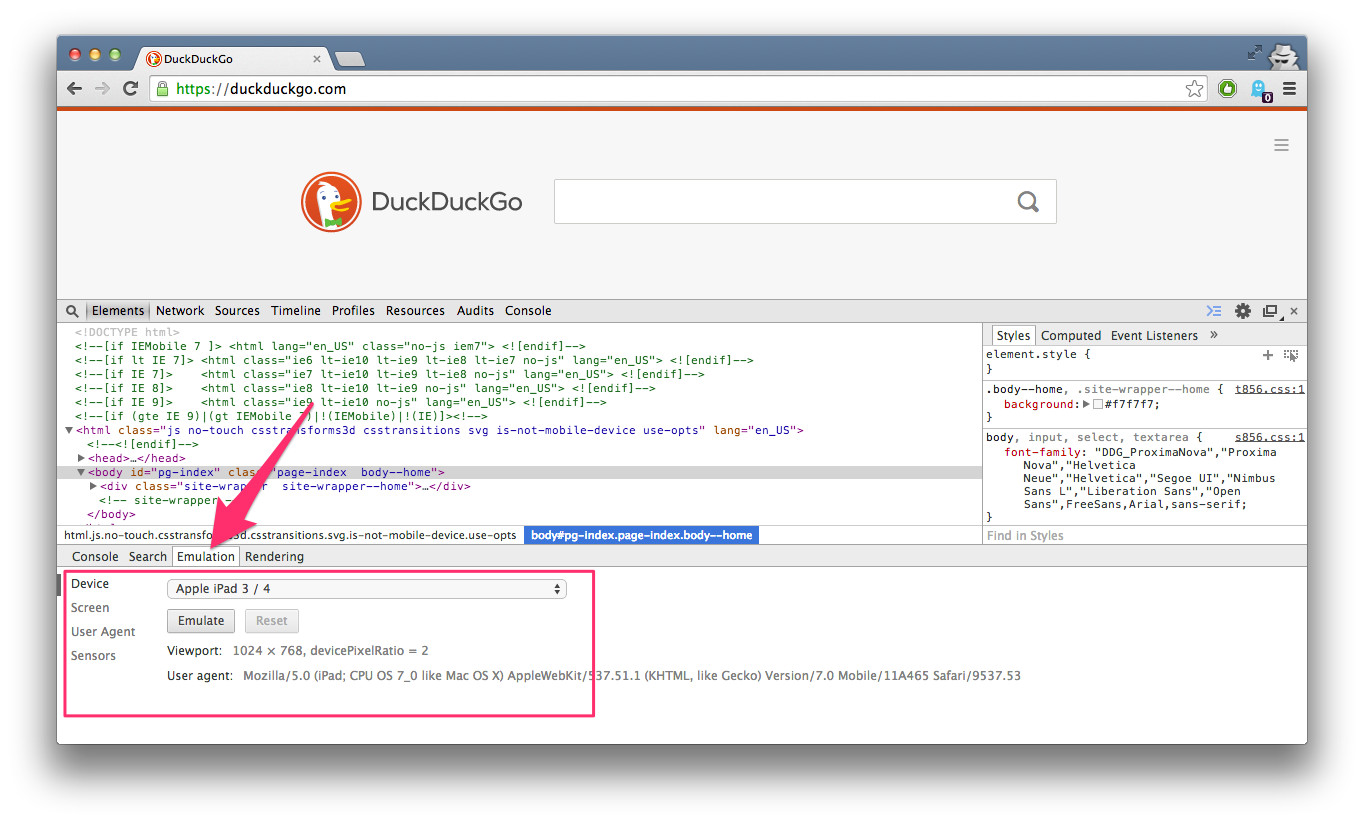Bookmark page with the star icon

point(1195,89)
